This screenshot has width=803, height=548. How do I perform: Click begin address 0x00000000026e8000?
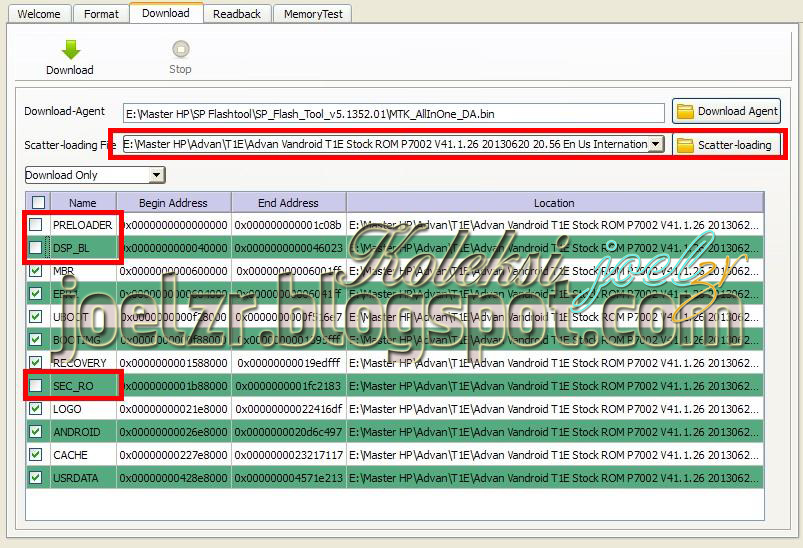tap(174, 432)
